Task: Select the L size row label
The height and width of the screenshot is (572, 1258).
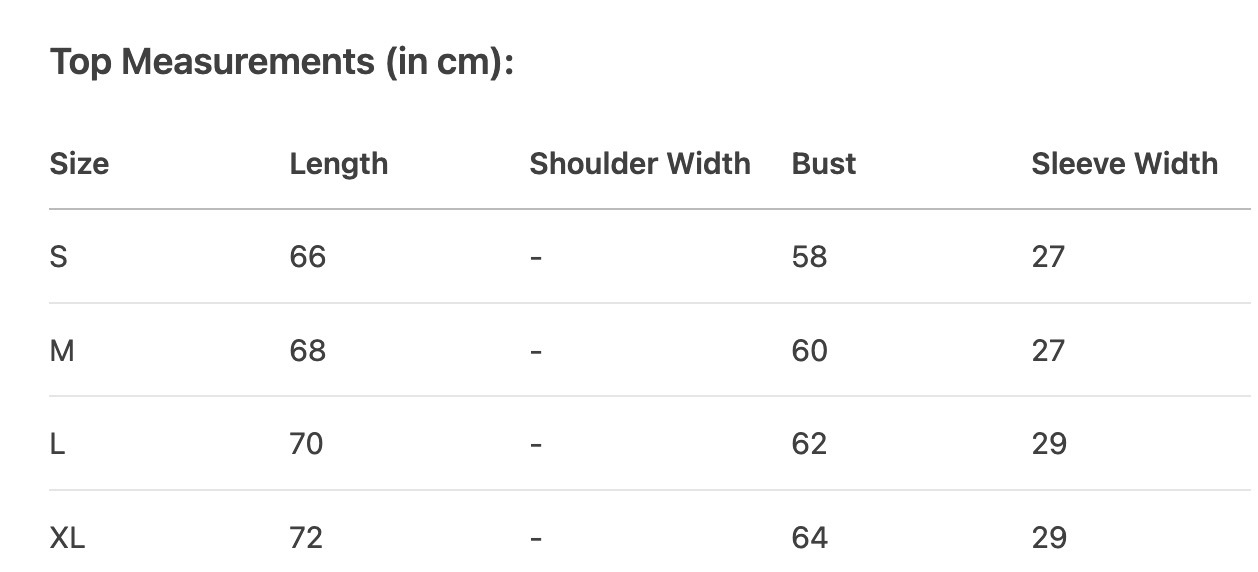Action: click(57, 444)
